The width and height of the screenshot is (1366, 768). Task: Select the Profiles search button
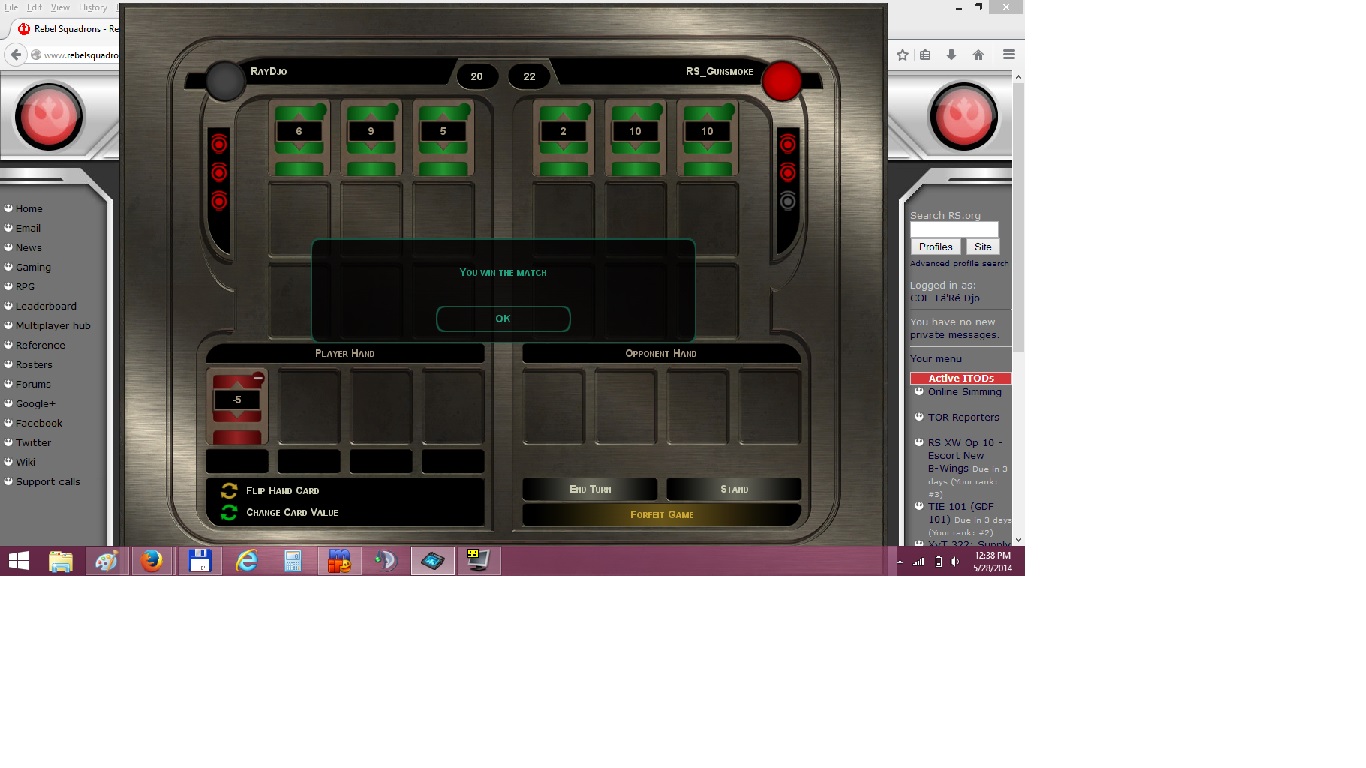935,247
